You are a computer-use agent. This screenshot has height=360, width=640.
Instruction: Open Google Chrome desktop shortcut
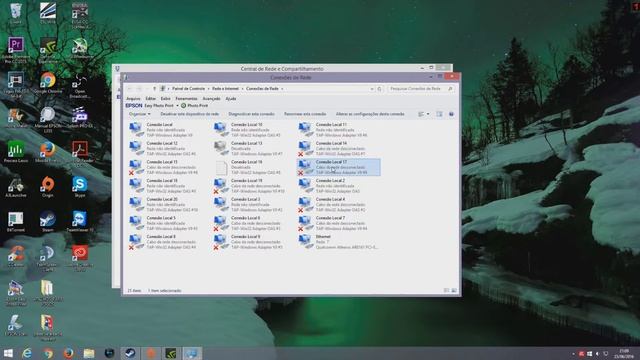tap(48, 83)
